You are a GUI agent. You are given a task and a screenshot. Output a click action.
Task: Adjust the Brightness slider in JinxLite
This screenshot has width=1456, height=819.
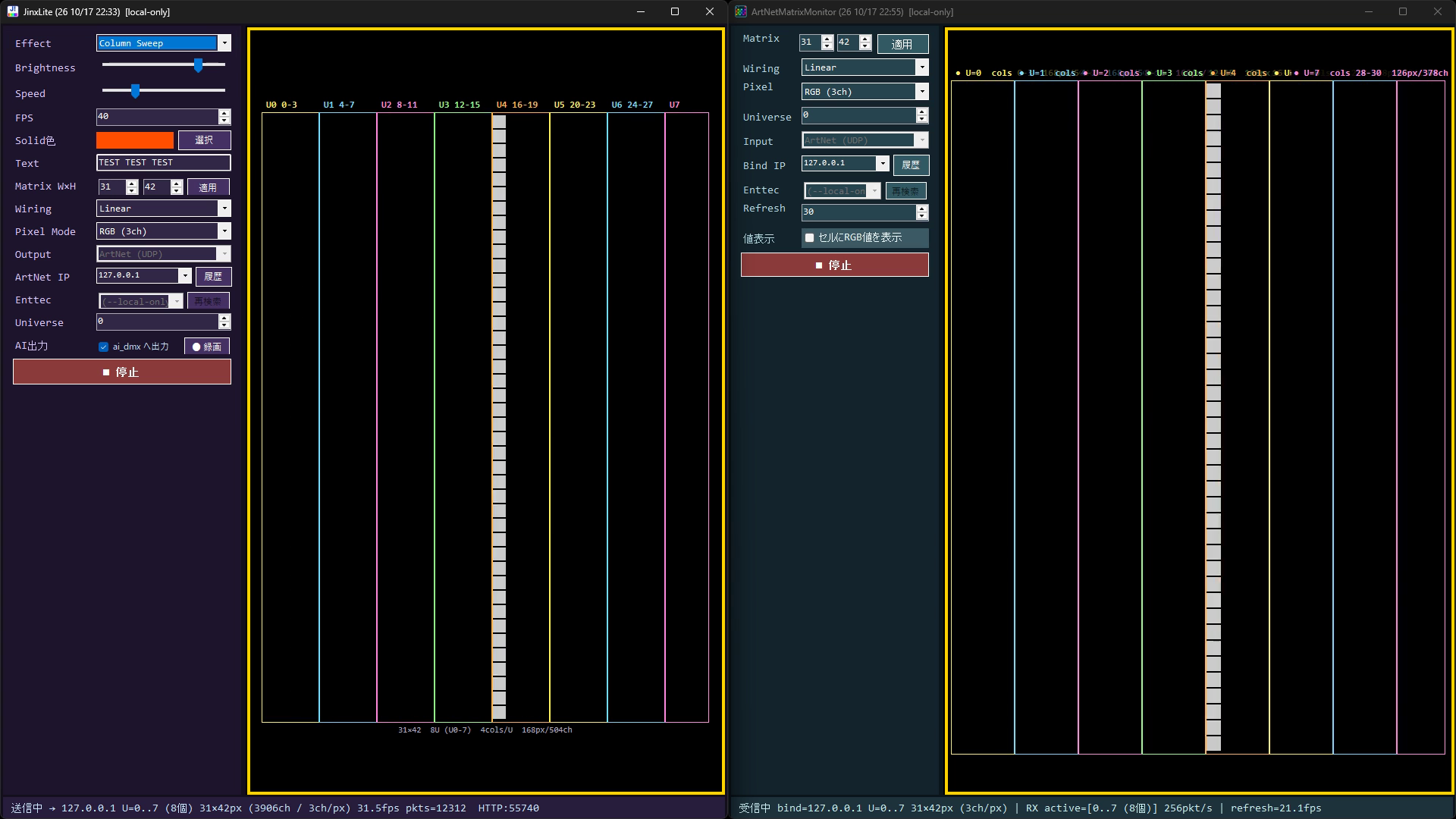(x=163, y=65)
